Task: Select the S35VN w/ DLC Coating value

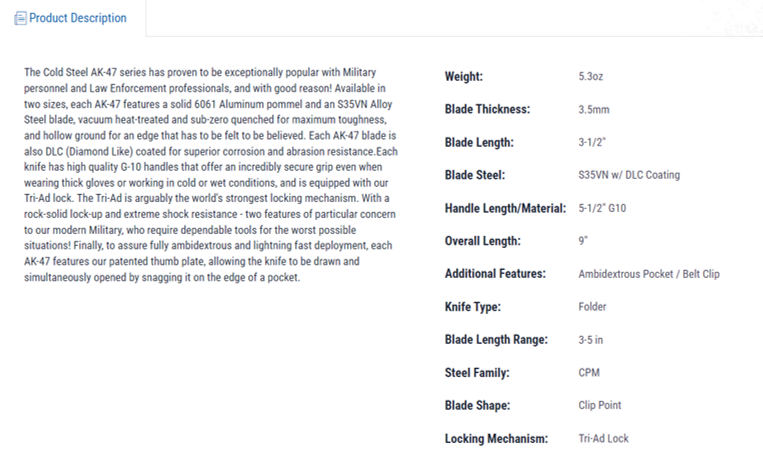Action: point(629,175)
